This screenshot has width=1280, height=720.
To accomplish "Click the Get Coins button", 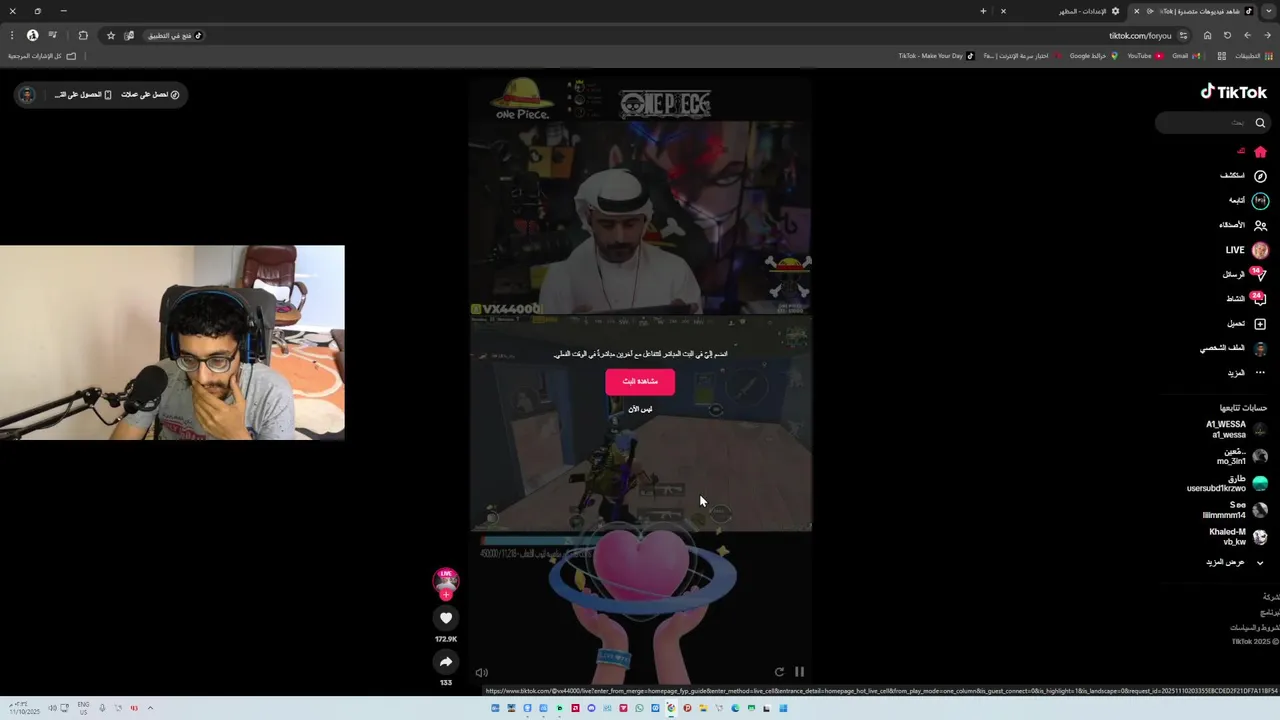I will (x=150, y=94).
